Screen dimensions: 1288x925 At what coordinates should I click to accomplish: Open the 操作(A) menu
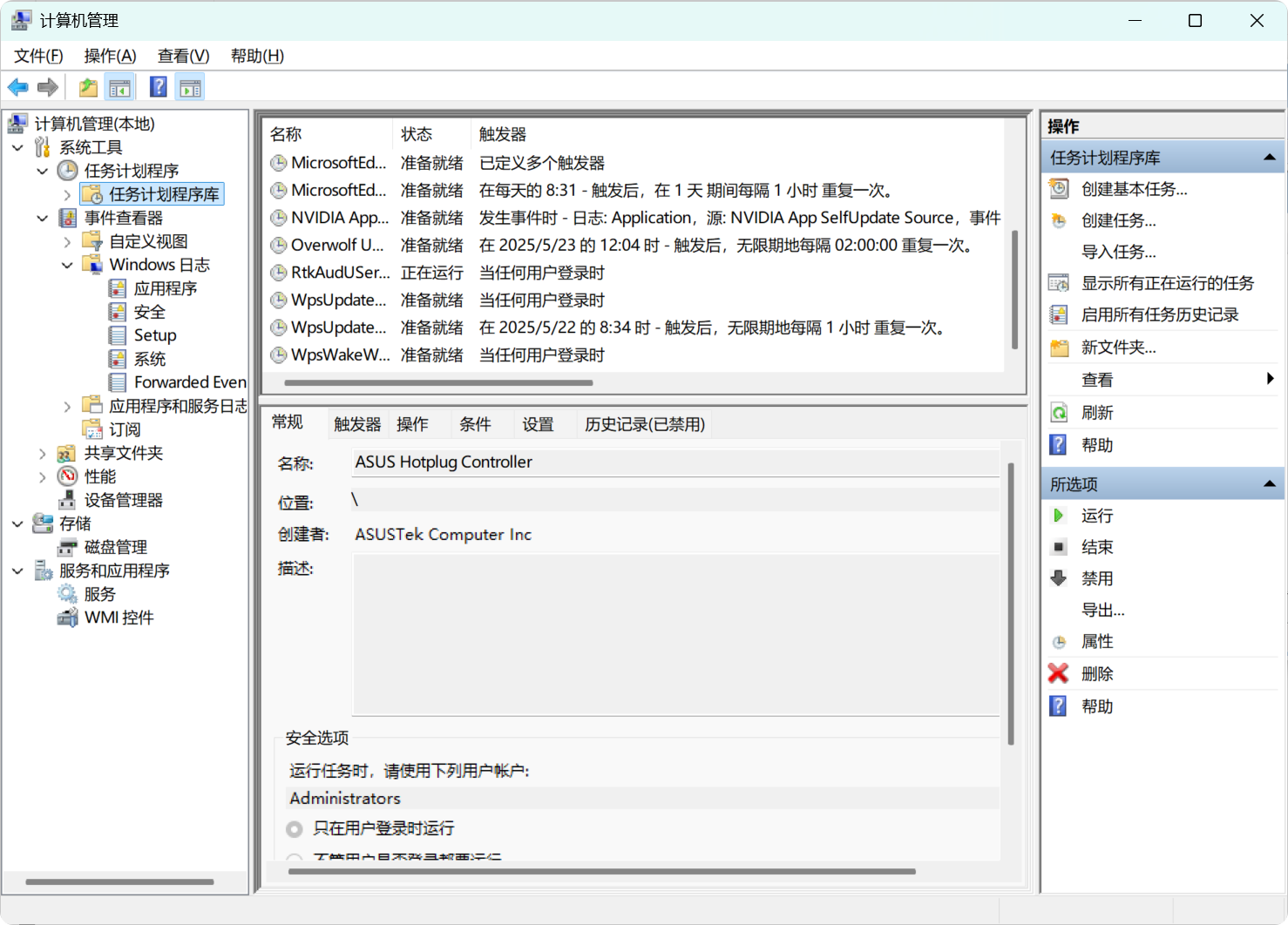click(x=110, y=56)
